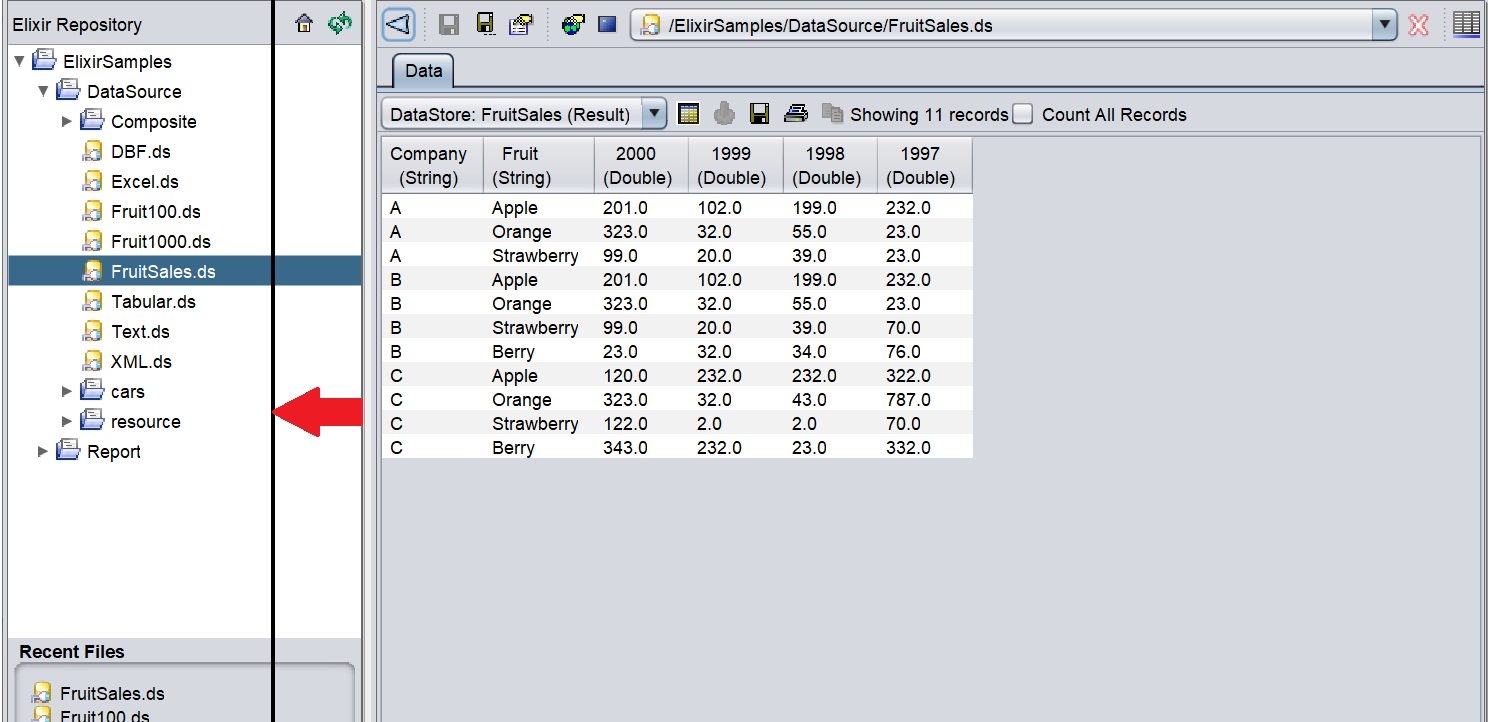The height and width of the screenshot is (722, 1488).
Task: Switch to the Data tab
Action: pyautogui.click(x=423, y=71)
